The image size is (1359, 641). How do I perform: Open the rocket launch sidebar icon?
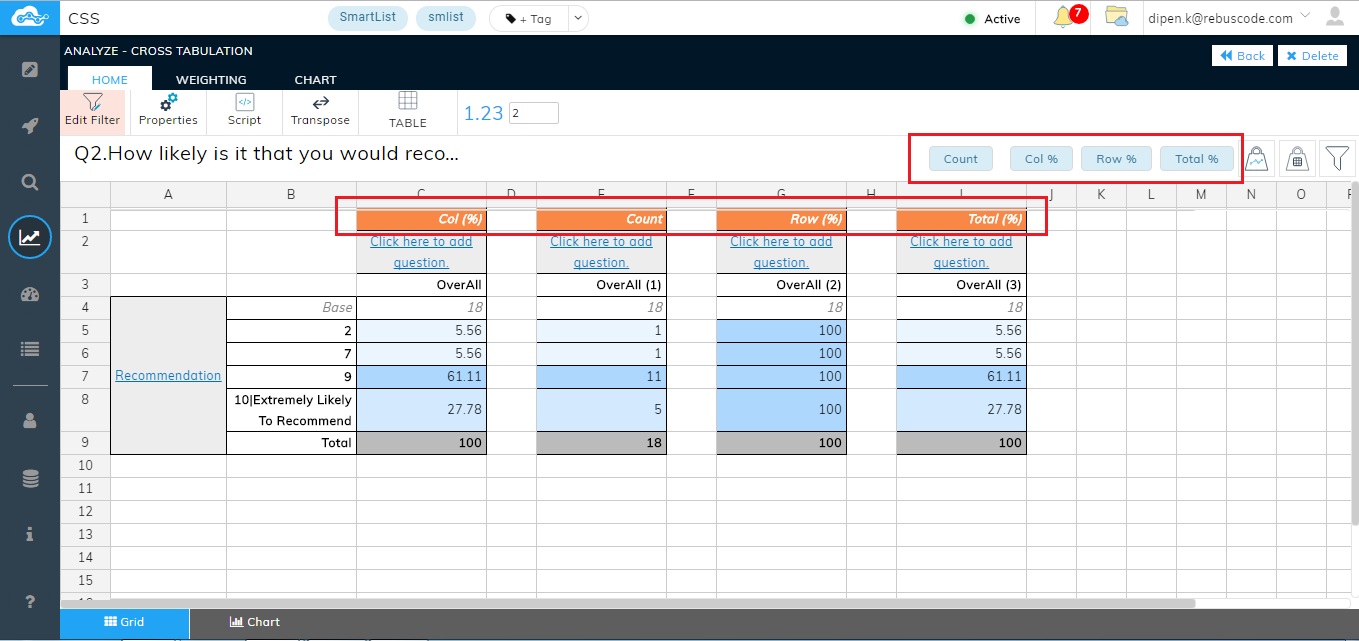click(30, 125)
